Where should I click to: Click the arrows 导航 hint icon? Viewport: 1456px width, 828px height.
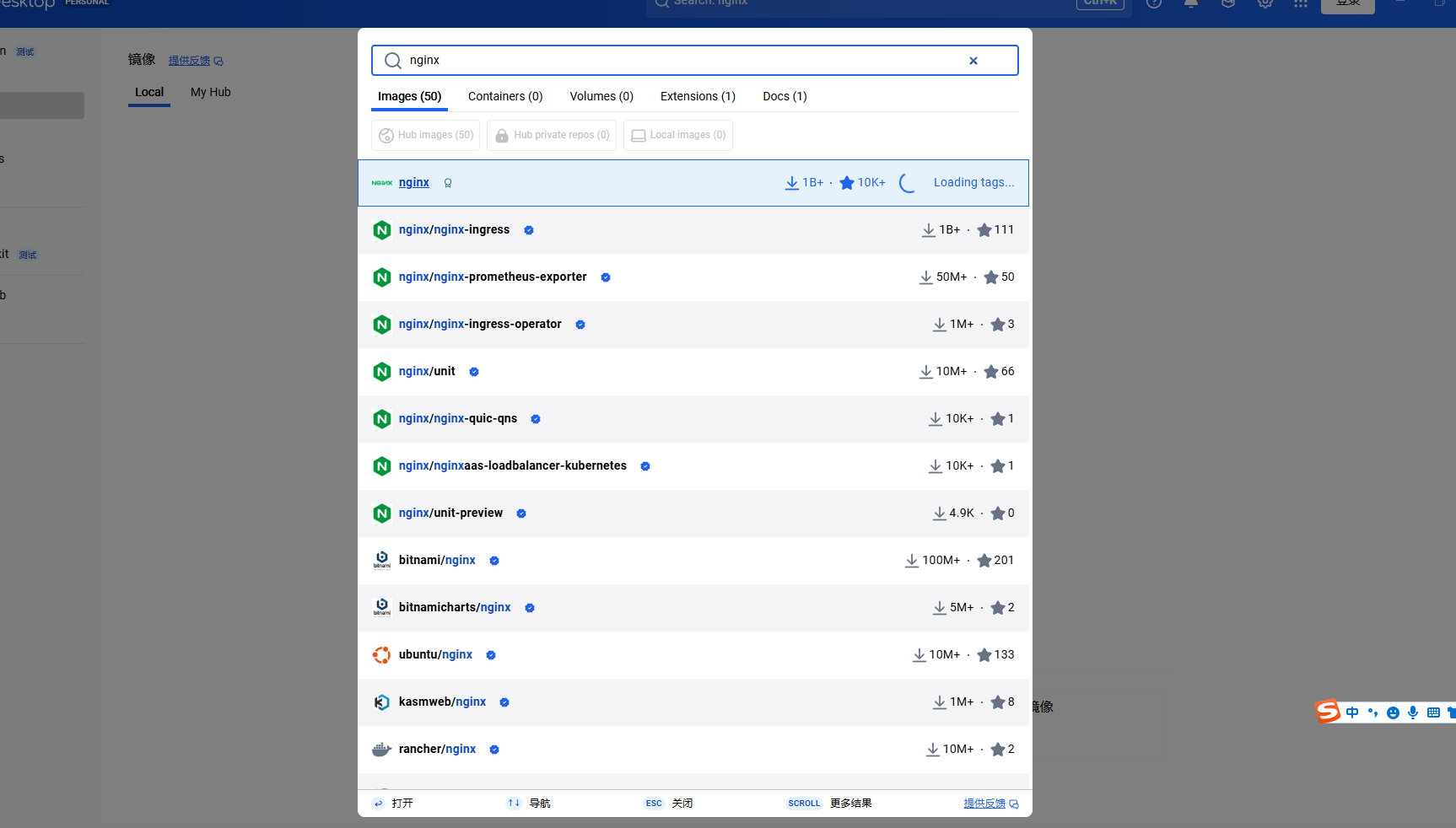pos(514,804)
